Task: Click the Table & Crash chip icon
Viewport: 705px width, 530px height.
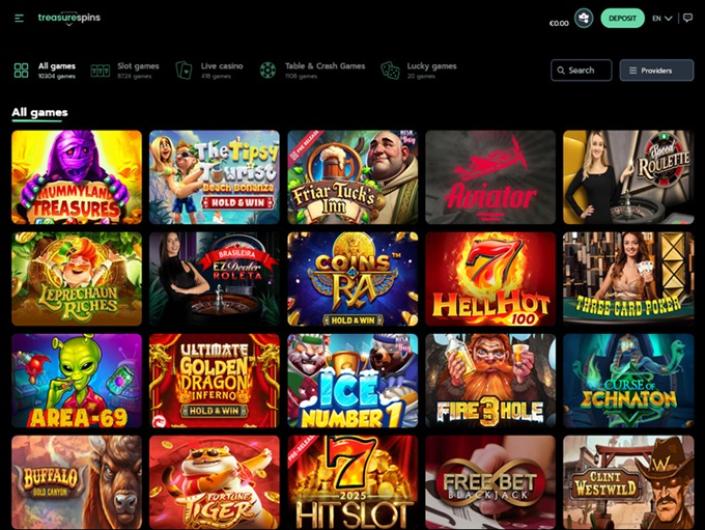Action: (x=268, y=71)
